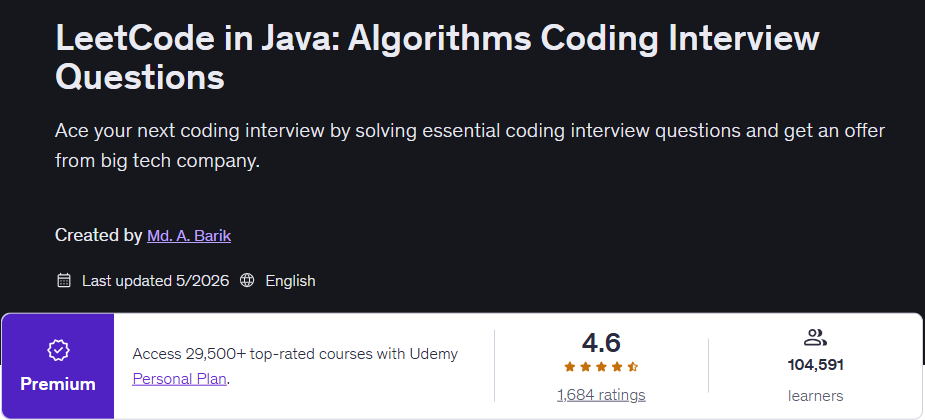Screen dimensions: 925x420
Task: Click the Premium badge checkmark icon
Action: point(58,351)
